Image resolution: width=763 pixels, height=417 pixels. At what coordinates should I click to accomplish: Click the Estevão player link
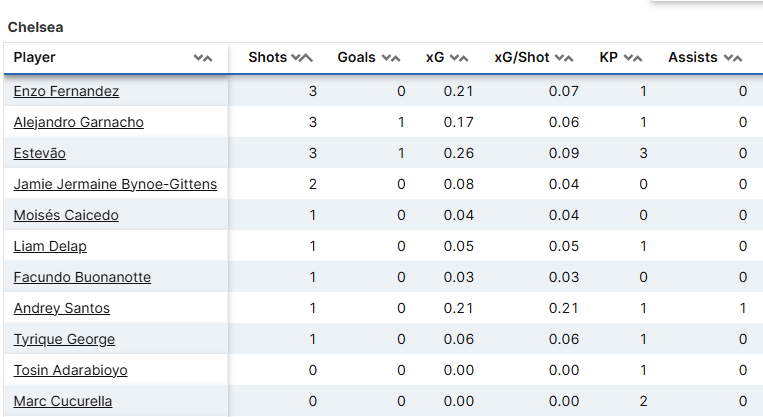[40, 153]
